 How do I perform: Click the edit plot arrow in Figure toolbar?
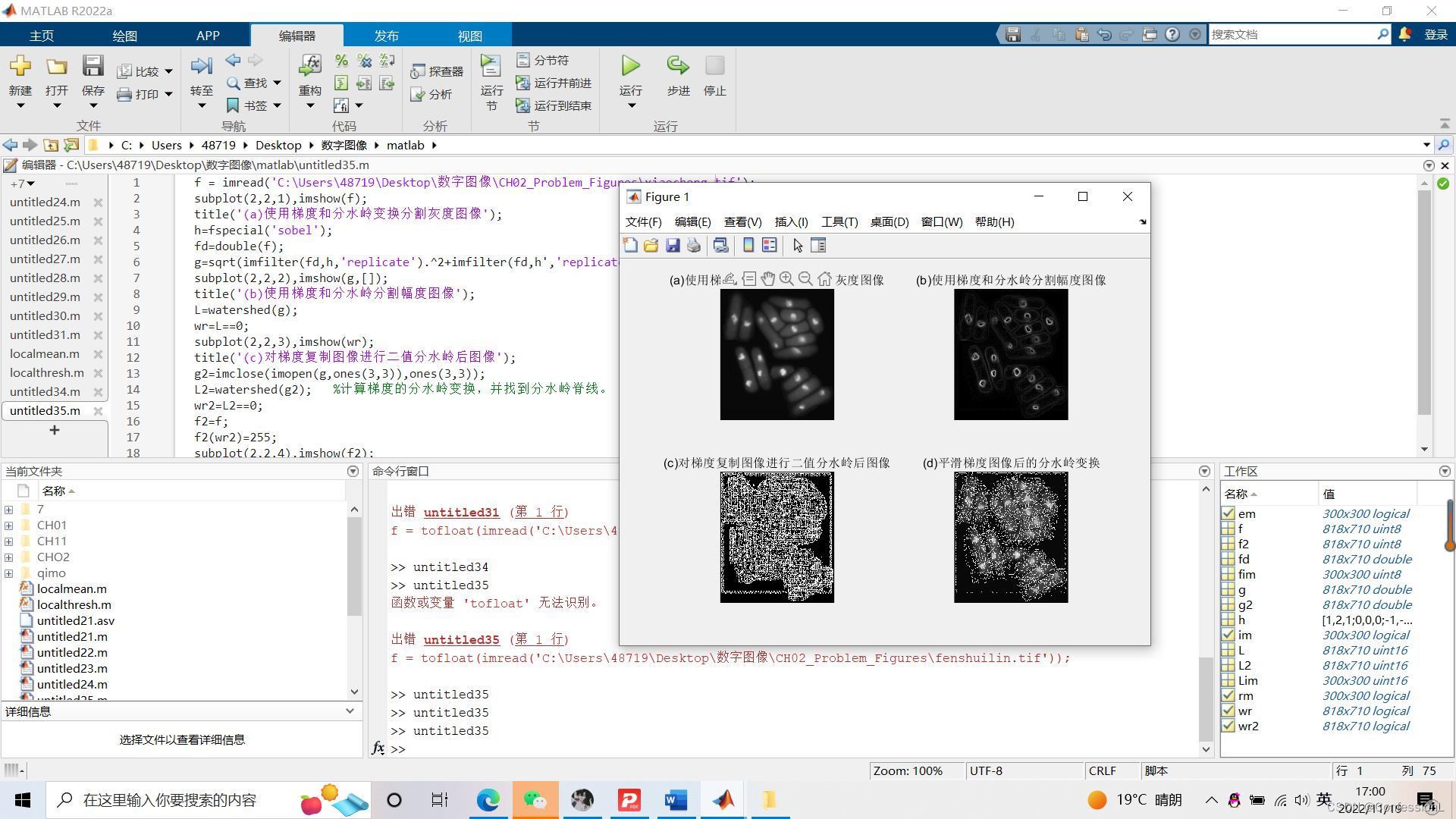click(x=798, y=245)
